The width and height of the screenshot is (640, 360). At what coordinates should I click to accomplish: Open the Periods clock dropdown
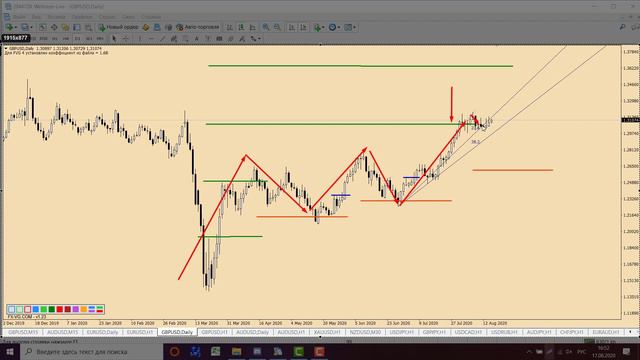click(x=334, y=27)
